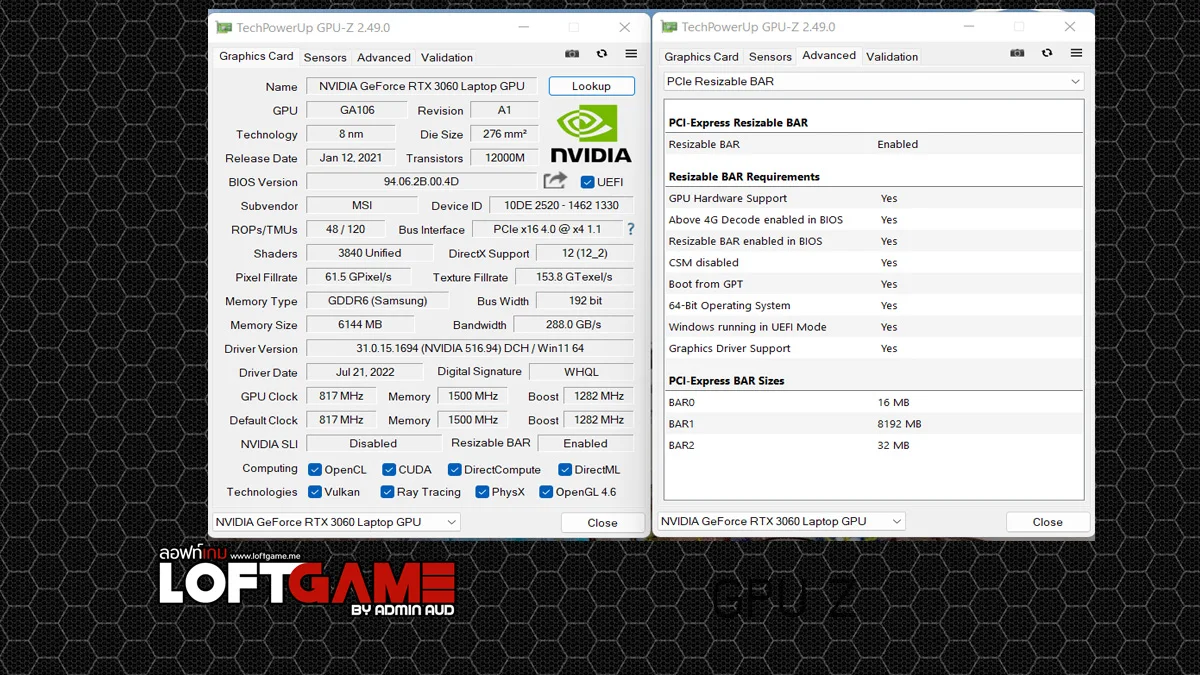Click Close button in left GPU-Z window
This screenshot has height=675, width=1200.
pos(602,522)
